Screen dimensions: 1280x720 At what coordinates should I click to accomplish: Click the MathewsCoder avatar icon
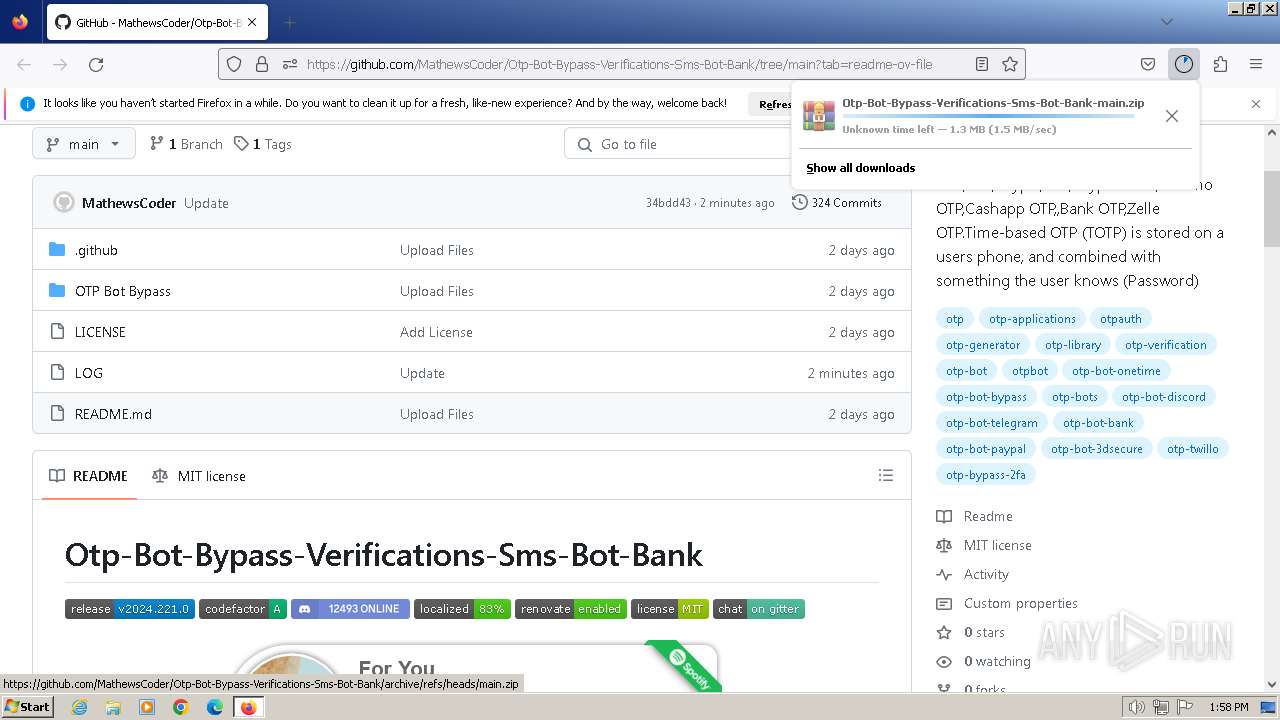tap(64, 203)
